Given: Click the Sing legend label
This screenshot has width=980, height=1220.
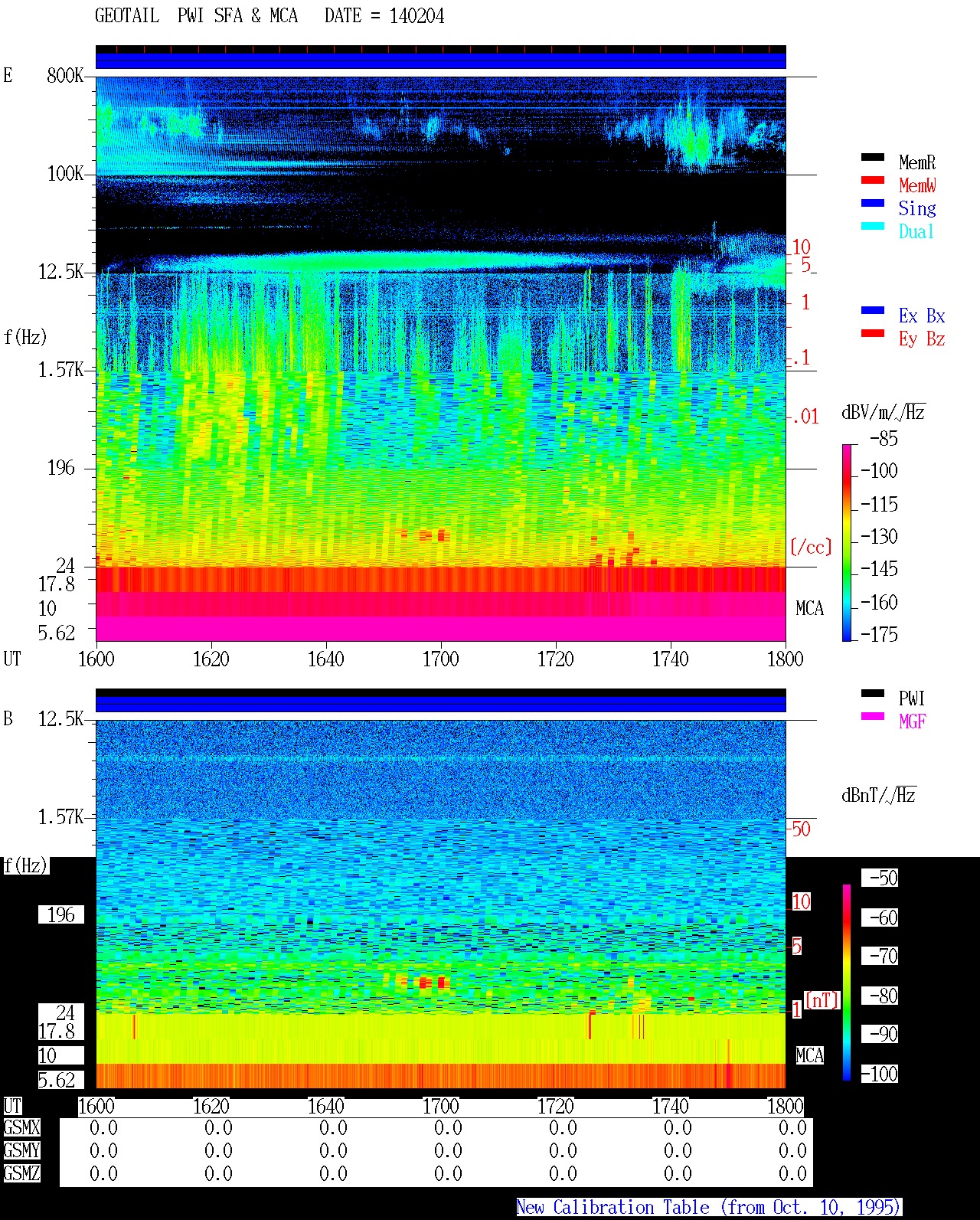Looking at the screenshot, I should pos(917,209).
